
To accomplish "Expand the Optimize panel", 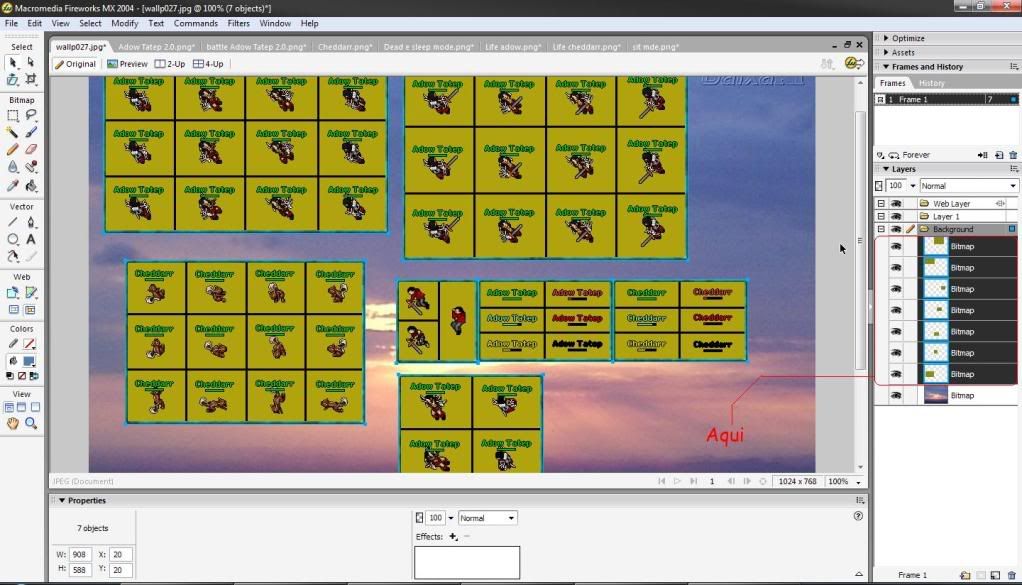I will pyautogui.click(x=908, y=38).
